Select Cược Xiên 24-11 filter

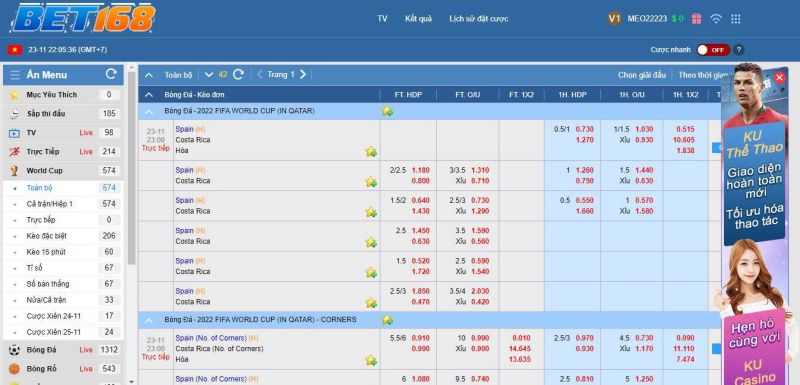[x=63, y=316]
